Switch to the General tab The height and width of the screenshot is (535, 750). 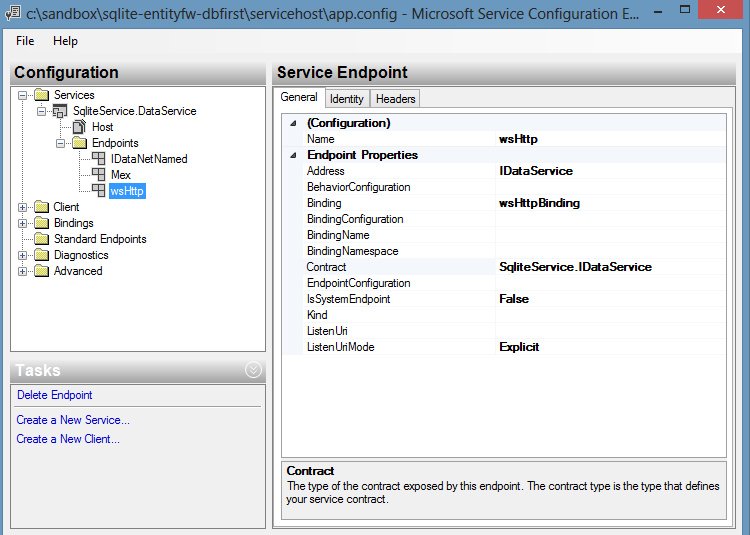299,97
